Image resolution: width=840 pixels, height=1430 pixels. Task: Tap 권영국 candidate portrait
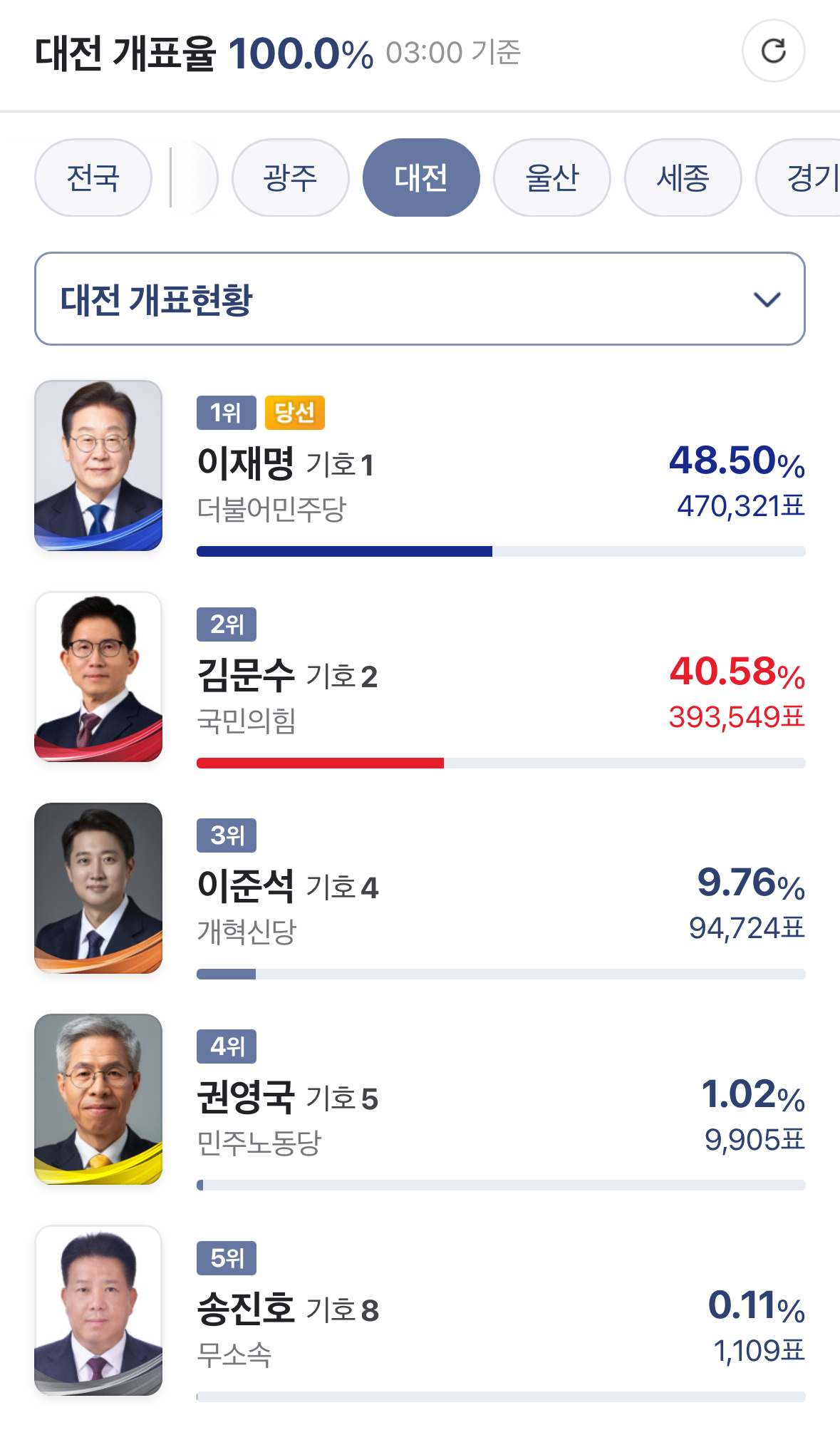coord(98,1099)
